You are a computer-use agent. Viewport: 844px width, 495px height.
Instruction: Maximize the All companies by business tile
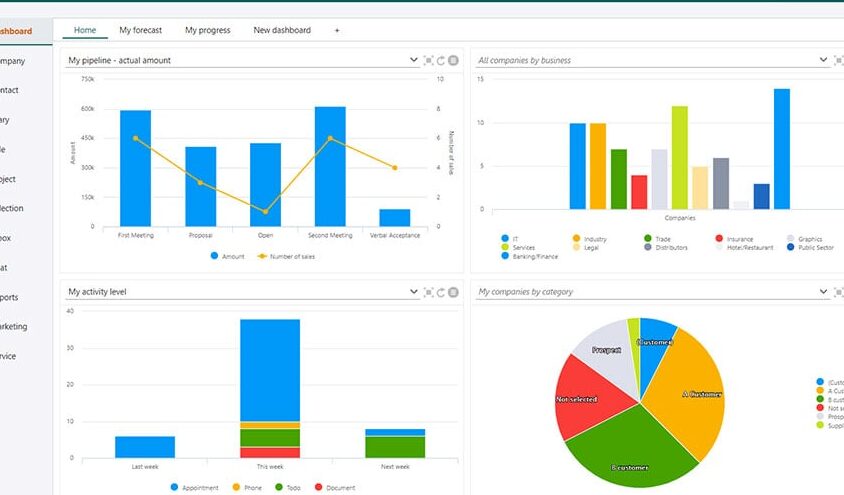point(839,60)
